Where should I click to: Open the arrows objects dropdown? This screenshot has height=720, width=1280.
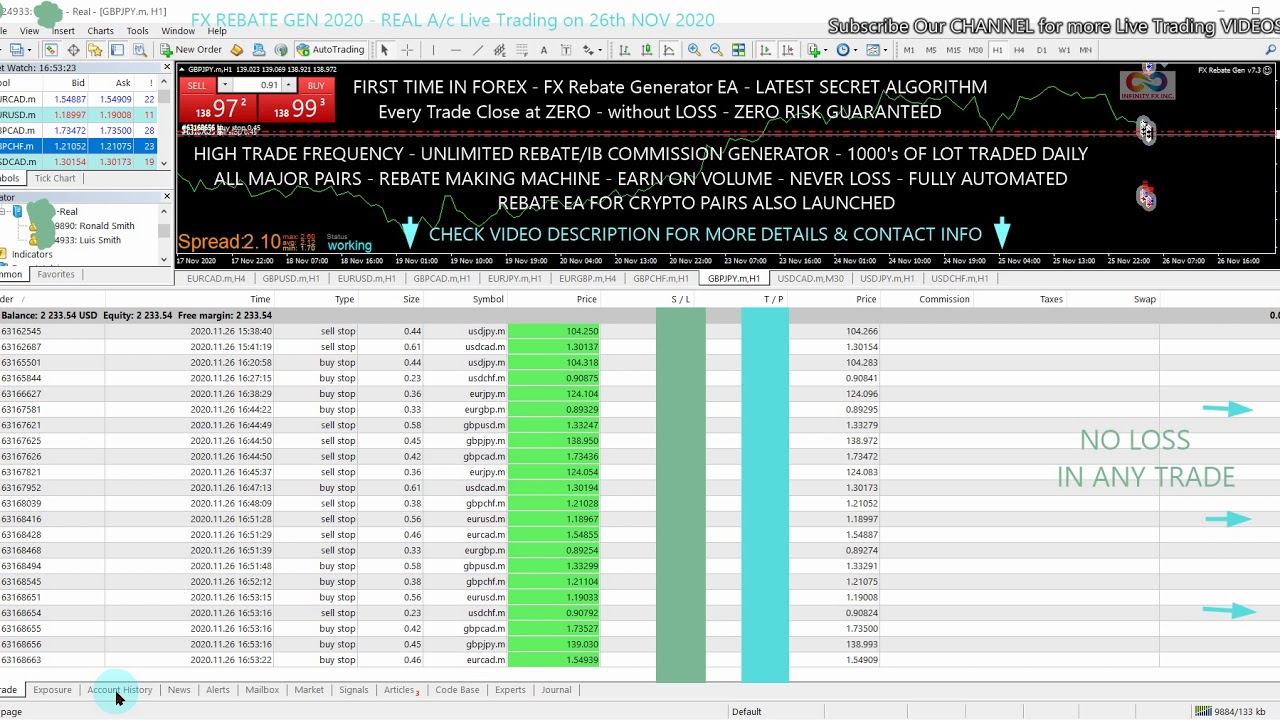coord(600,50)
